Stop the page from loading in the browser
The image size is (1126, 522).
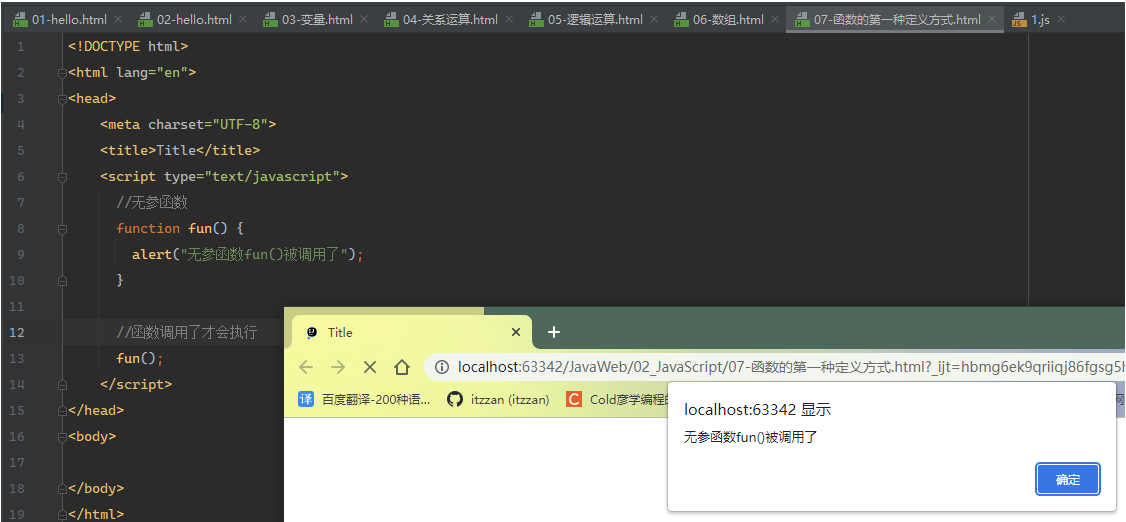(x=370, y=368)
